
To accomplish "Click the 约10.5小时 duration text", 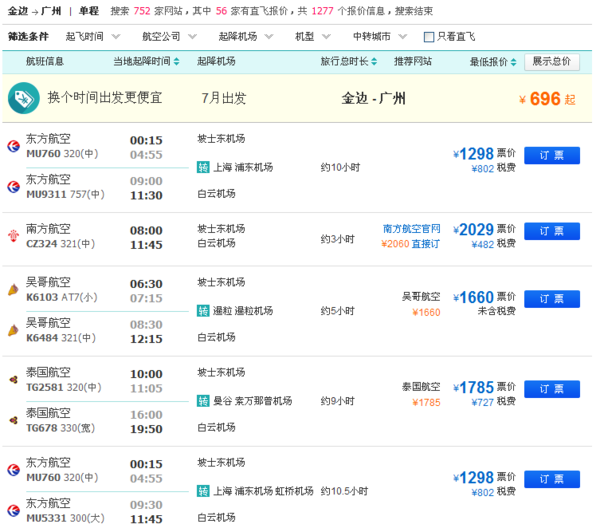I will click(x=344, y=491).
